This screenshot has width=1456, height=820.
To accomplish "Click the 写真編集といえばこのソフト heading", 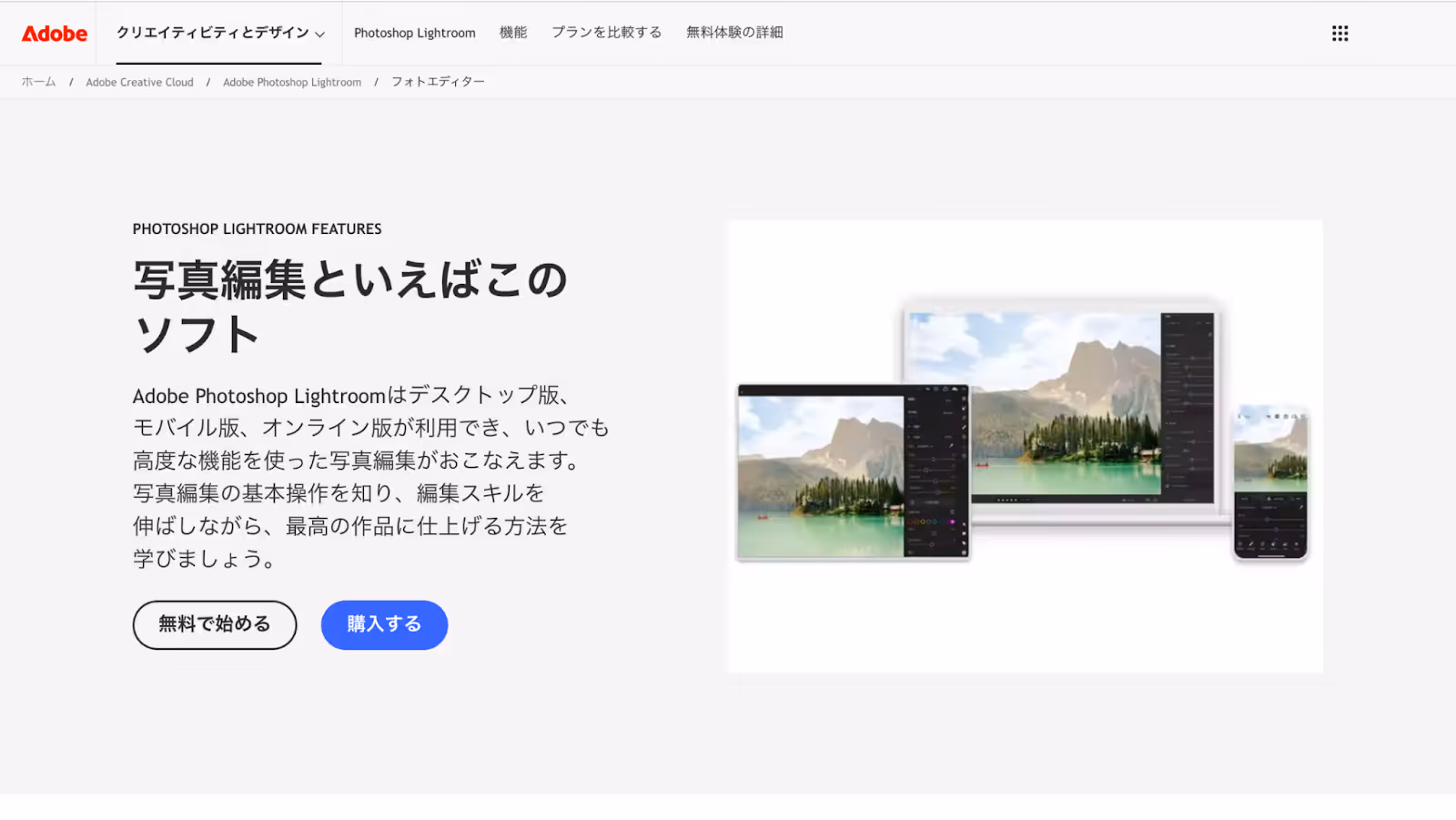I will pyautogui.click(x=350, y=306).
